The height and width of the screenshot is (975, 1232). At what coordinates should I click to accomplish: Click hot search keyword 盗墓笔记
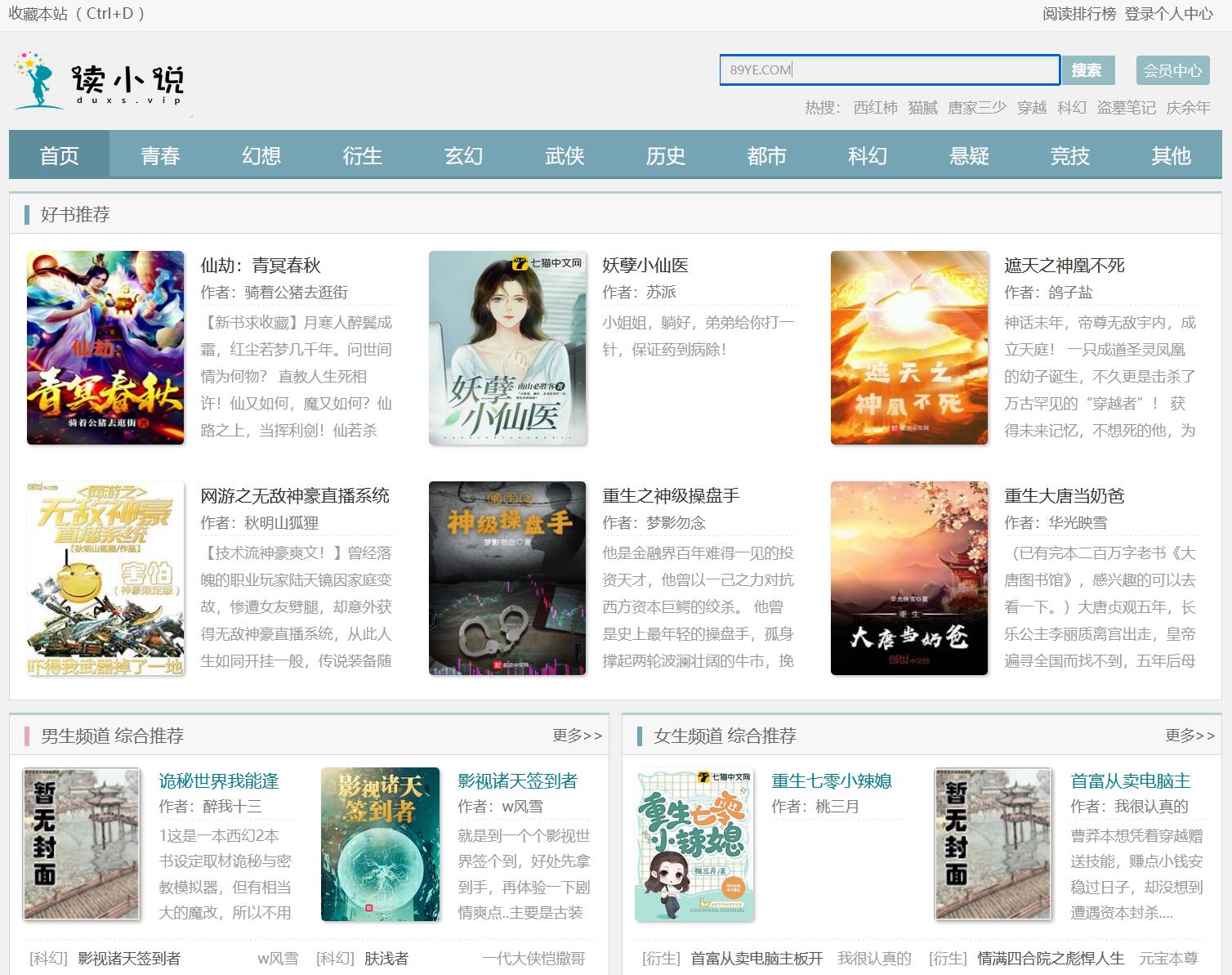point(1126,108)
